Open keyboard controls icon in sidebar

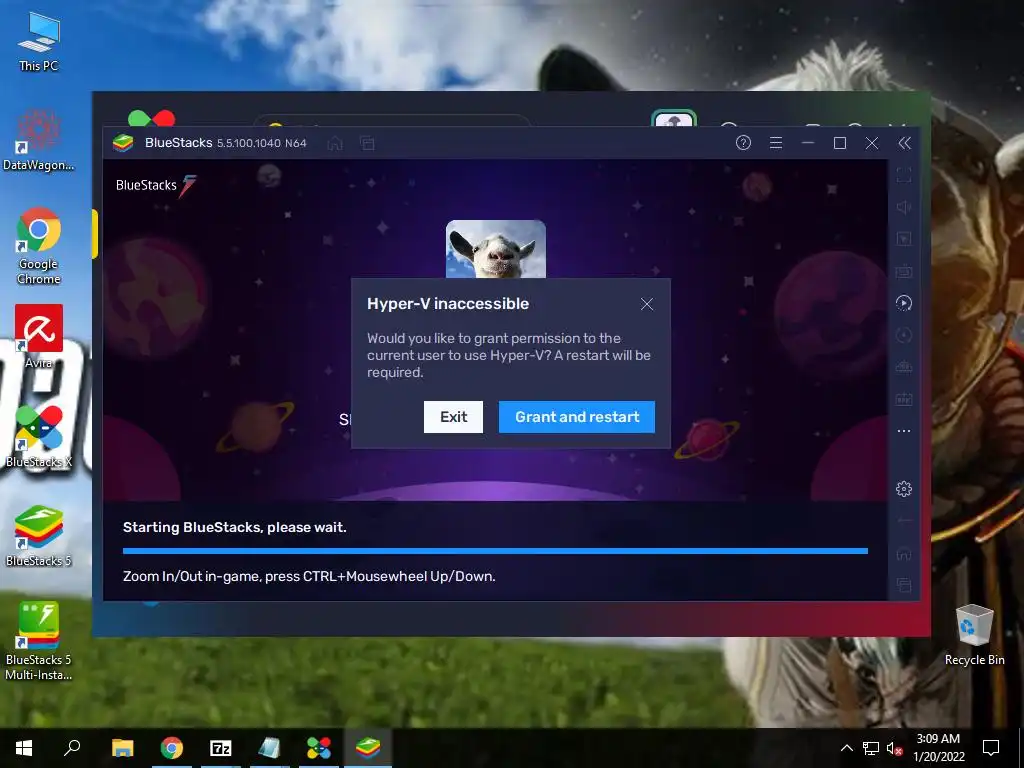pyautogui.click(x=904, y=271)
